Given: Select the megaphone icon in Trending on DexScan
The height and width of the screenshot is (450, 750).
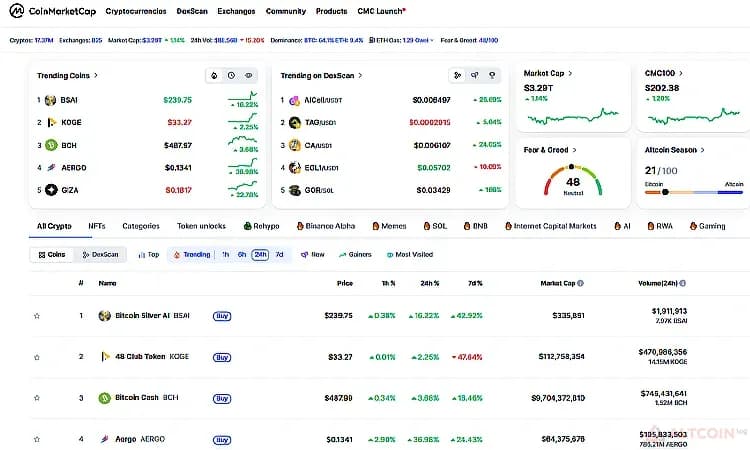Looking at the screenshot, I should click(474, 76).
